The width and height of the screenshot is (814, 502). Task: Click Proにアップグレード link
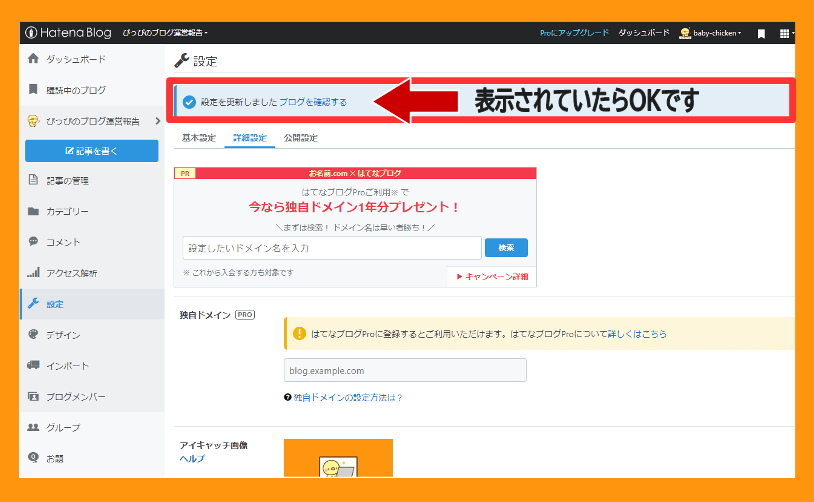click(574, 33)
